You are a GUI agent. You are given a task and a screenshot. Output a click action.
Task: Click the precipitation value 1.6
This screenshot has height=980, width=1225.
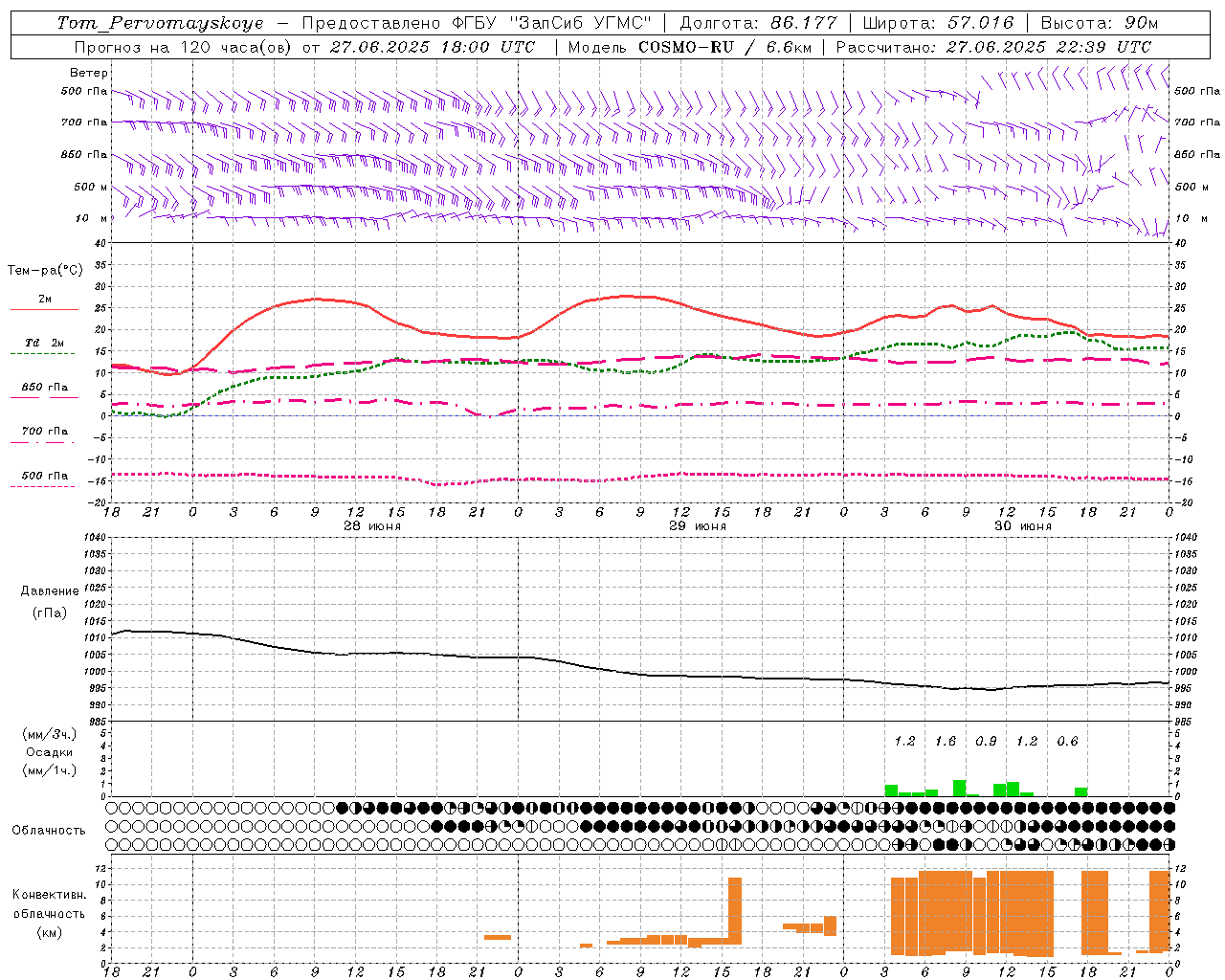(x=946, y=741)
